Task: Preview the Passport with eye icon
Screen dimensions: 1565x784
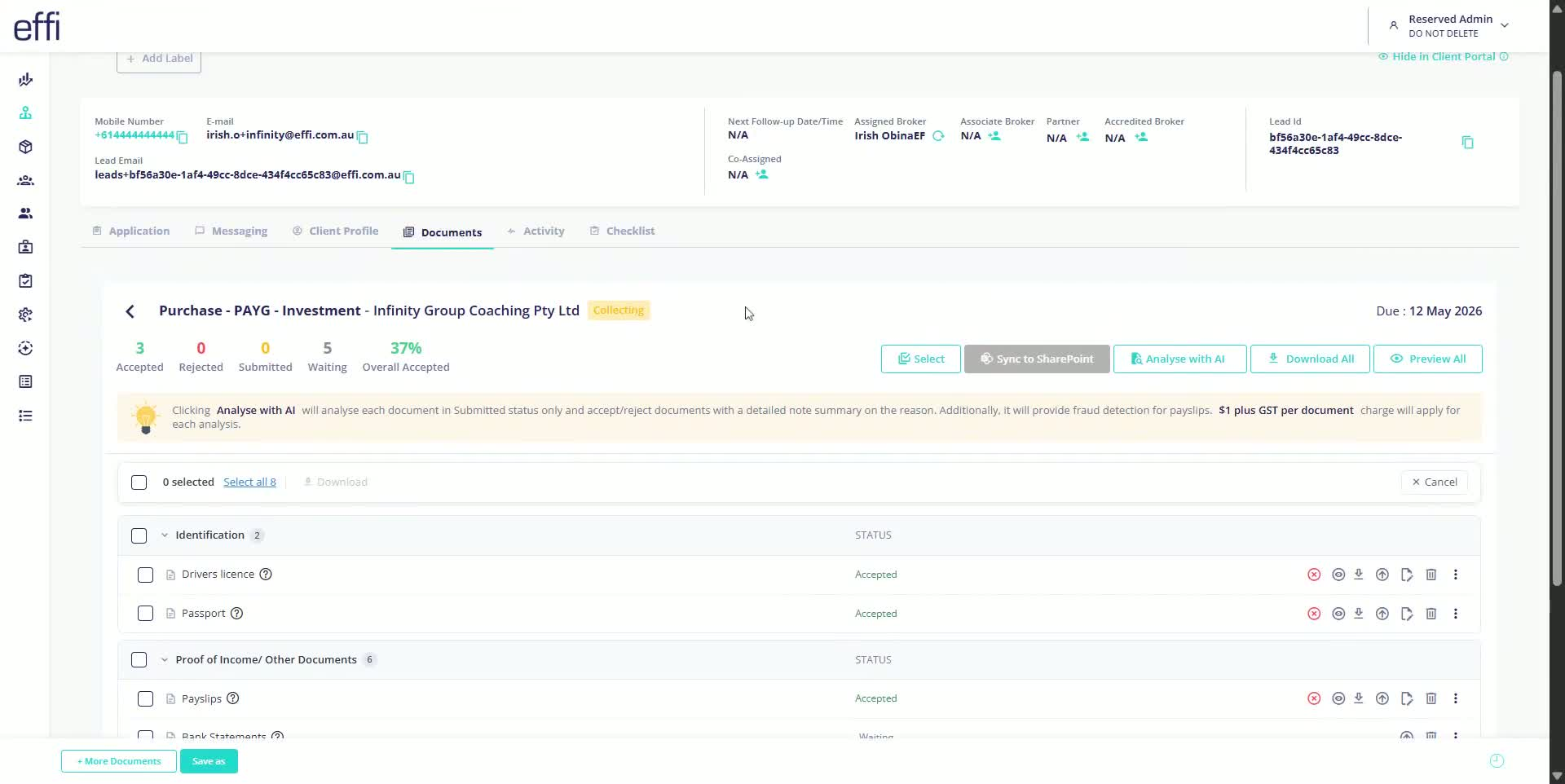Action: coord(1338,614)
